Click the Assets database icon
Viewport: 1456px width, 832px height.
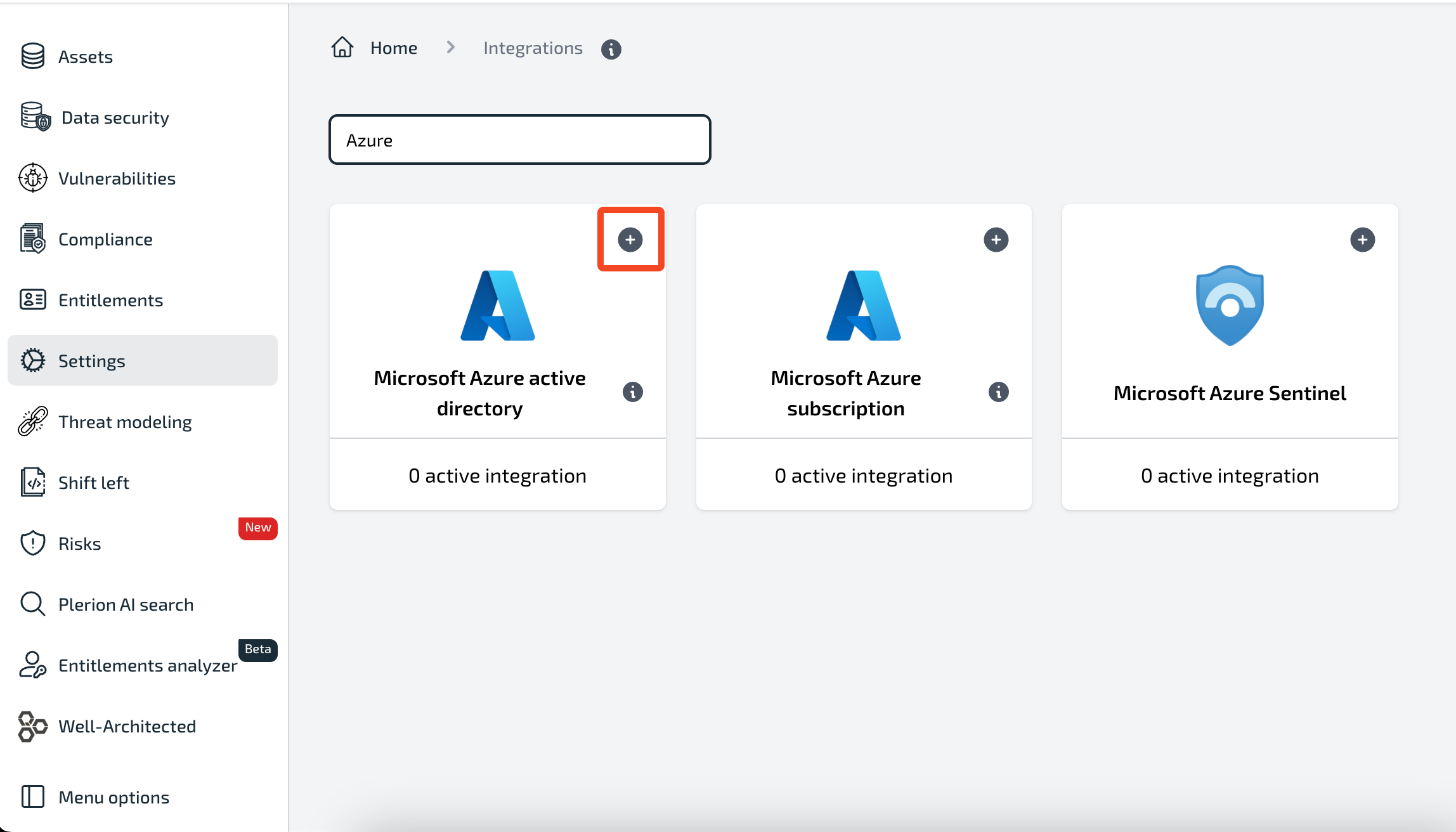(x=33, y=56)
